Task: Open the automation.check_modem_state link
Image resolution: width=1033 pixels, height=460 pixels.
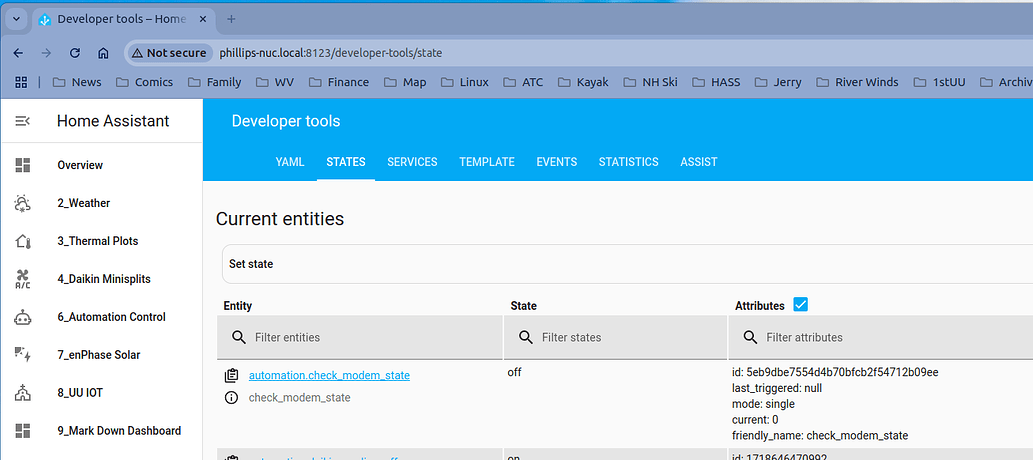Action: (x=329, y=376)
